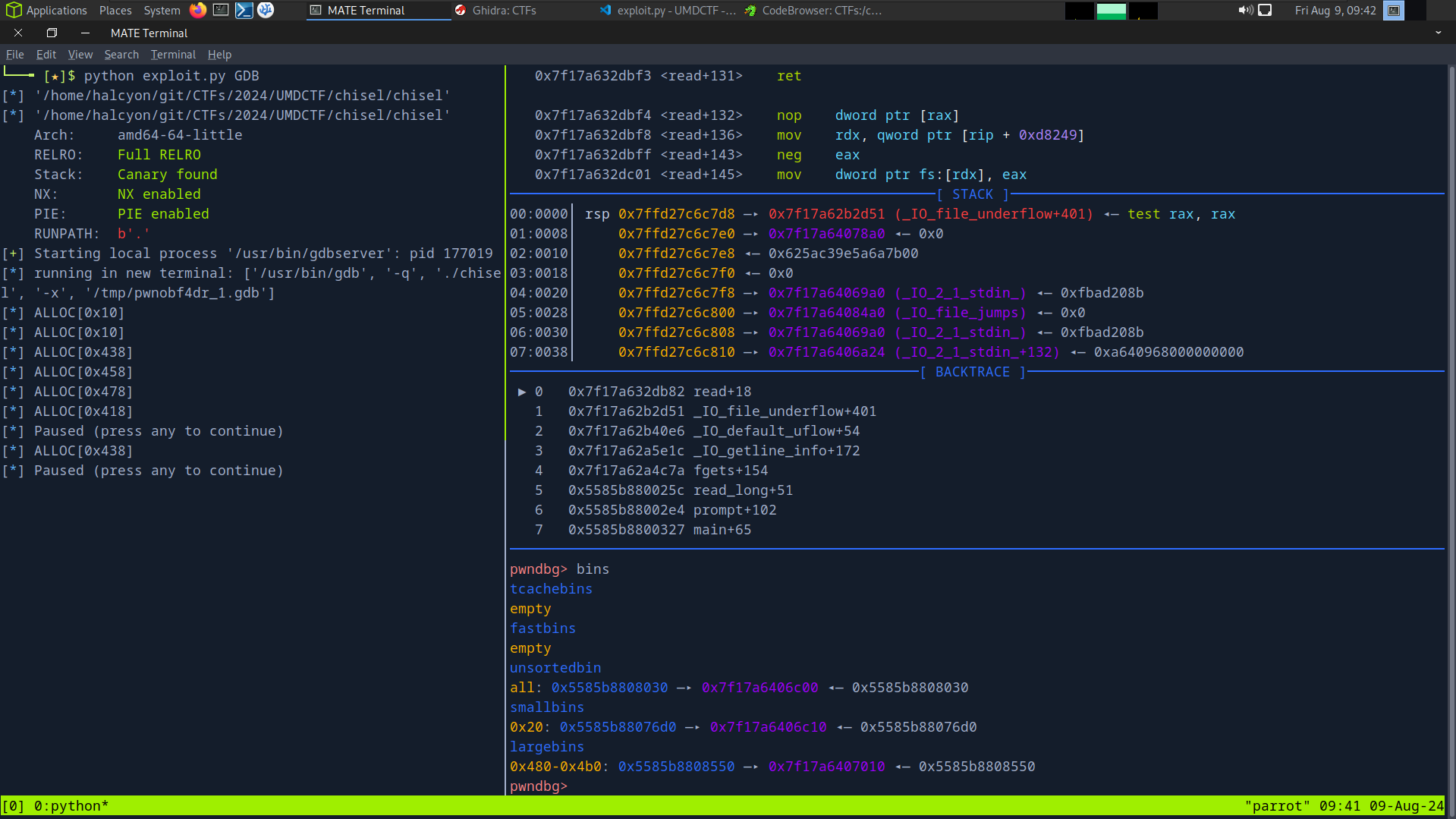Open the volume control icon
Screen dimensions: 1456x819
pos(1245,10)
